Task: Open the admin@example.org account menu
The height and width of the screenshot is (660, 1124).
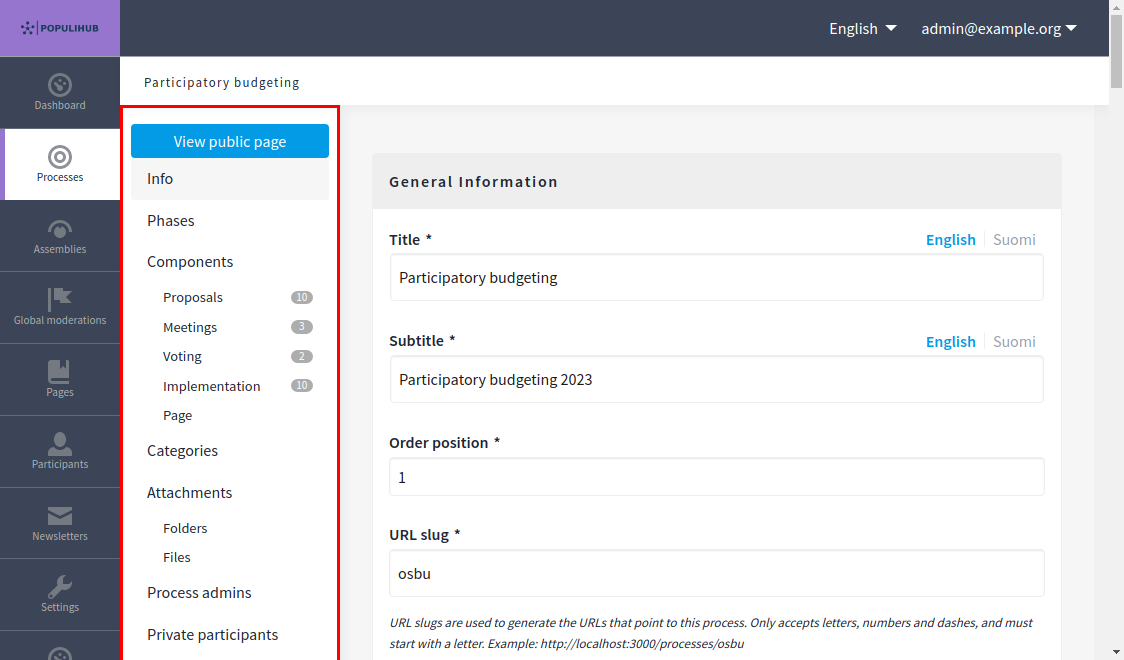Action: click(x=997, y=28)
